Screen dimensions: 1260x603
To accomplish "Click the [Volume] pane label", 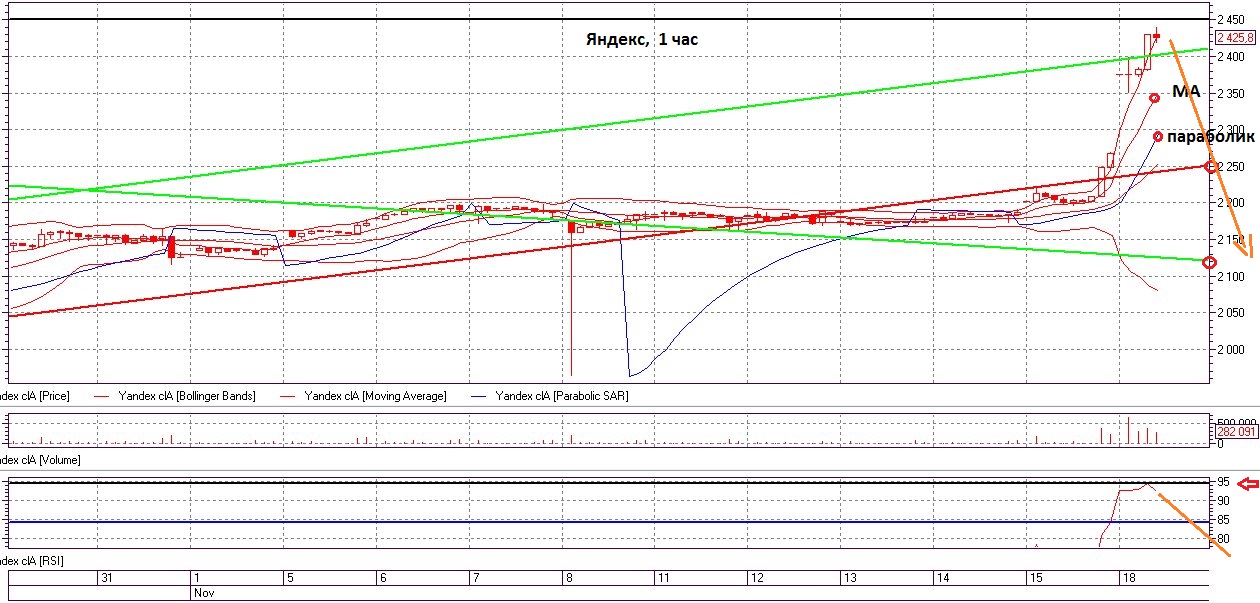I will [x=40, y=460].
